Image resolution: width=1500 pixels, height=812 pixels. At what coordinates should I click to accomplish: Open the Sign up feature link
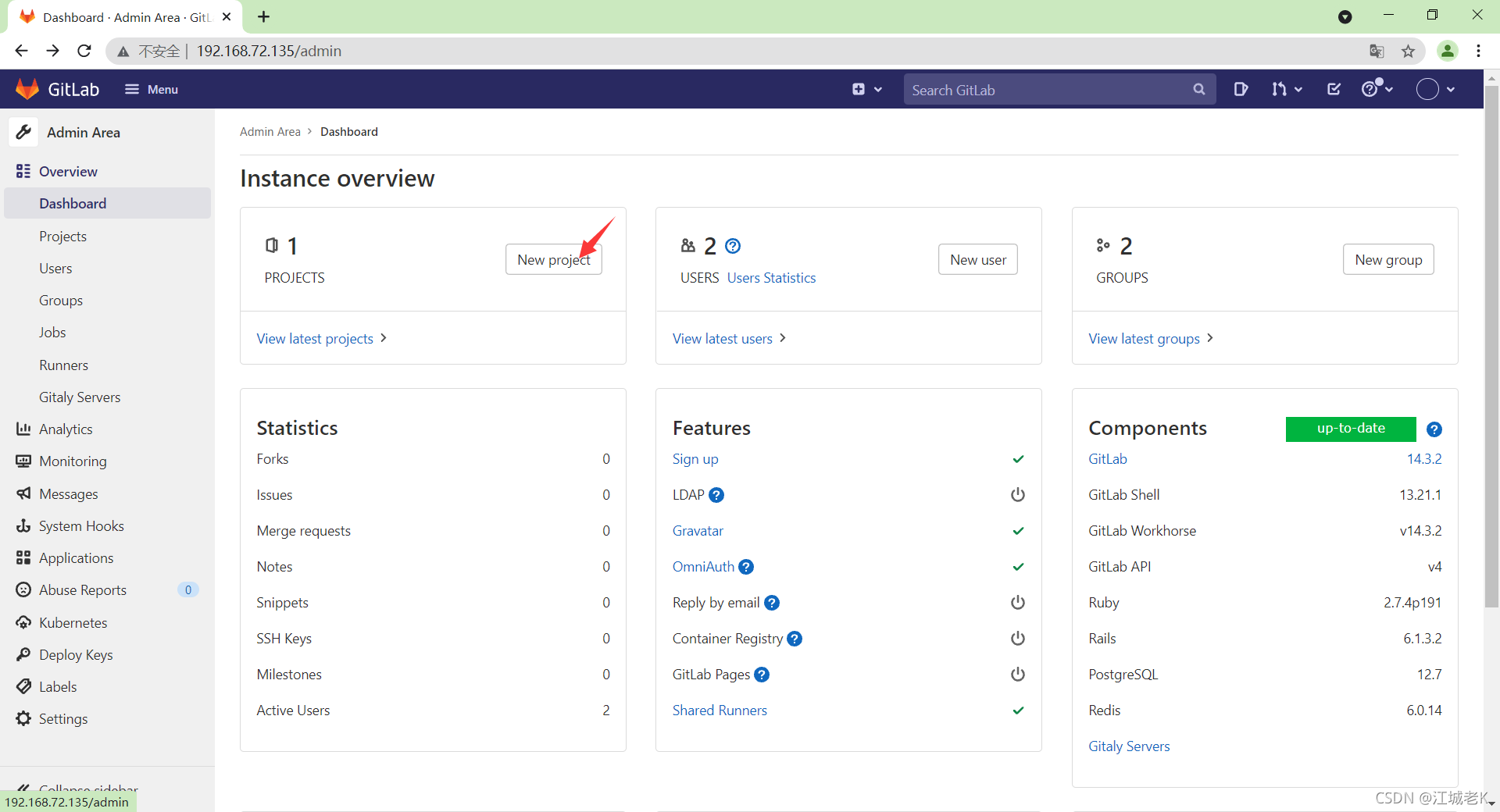point(695,458)
